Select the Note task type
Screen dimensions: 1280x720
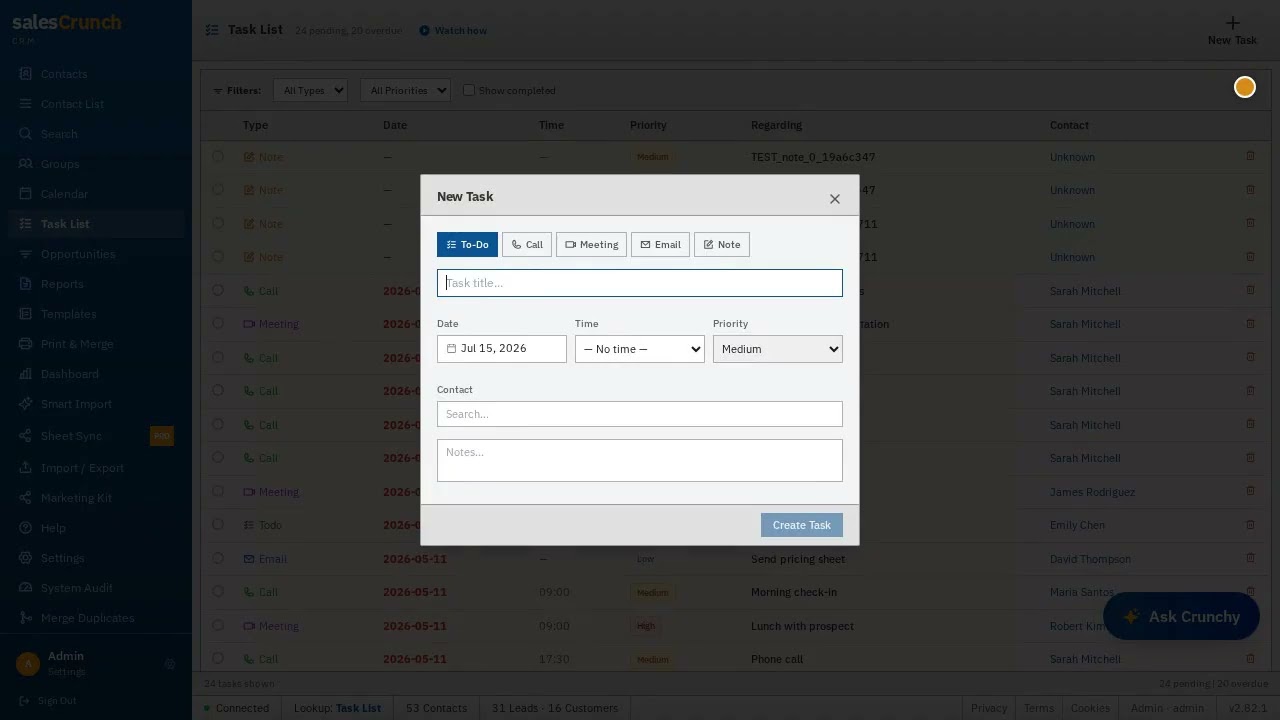(x=722, y=245)
